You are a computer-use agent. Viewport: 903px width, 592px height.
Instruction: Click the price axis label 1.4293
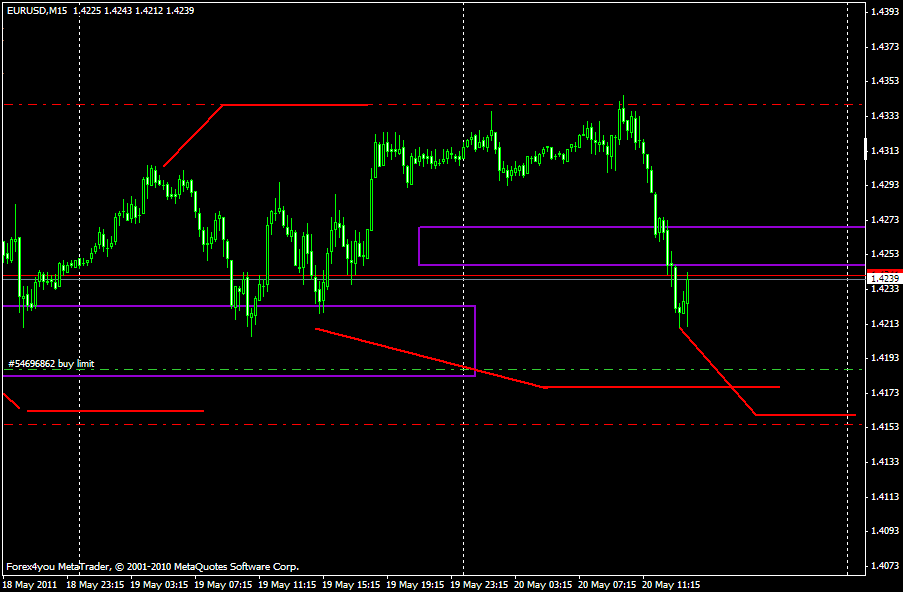[x=885, y=185]
